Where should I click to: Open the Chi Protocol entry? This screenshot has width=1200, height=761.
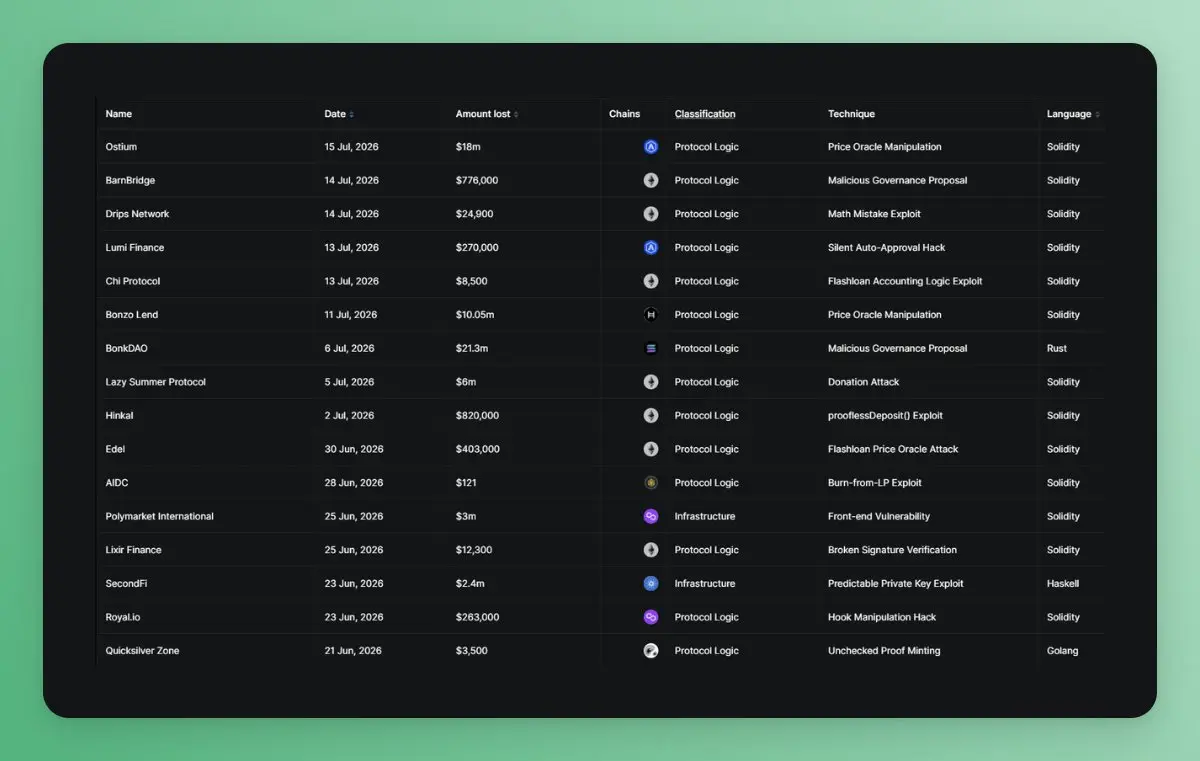(x=133, y=281)
